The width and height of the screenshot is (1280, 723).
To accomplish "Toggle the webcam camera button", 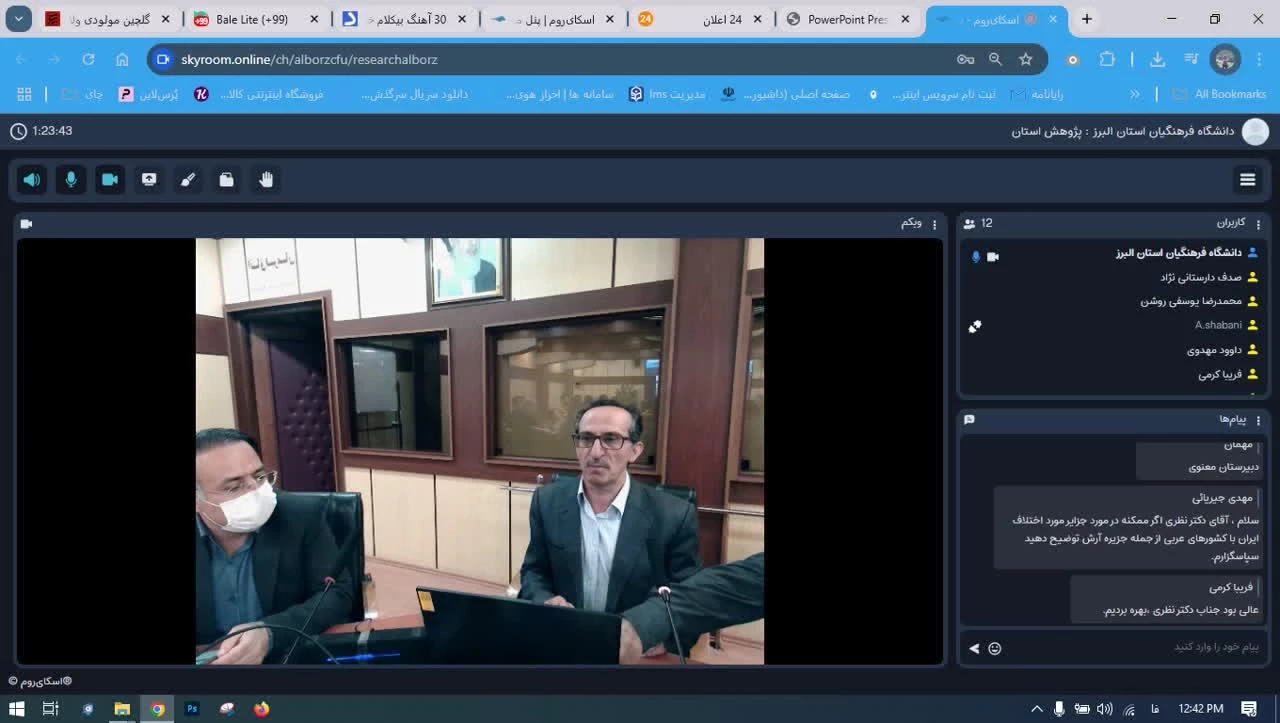I will tap(110, 180).
